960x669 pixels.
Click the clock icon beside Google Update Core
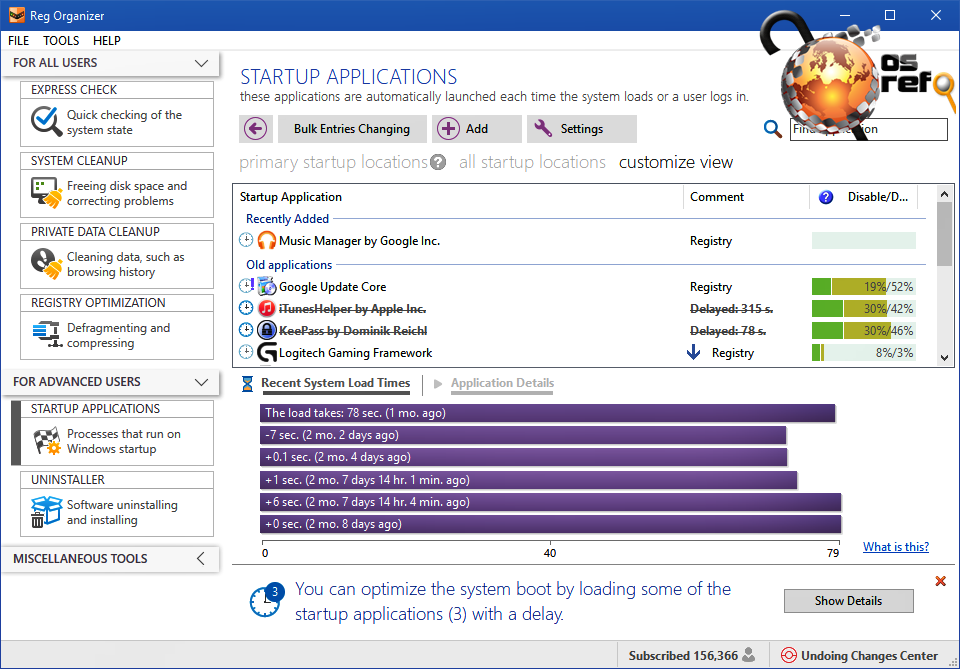click(246, 286)
